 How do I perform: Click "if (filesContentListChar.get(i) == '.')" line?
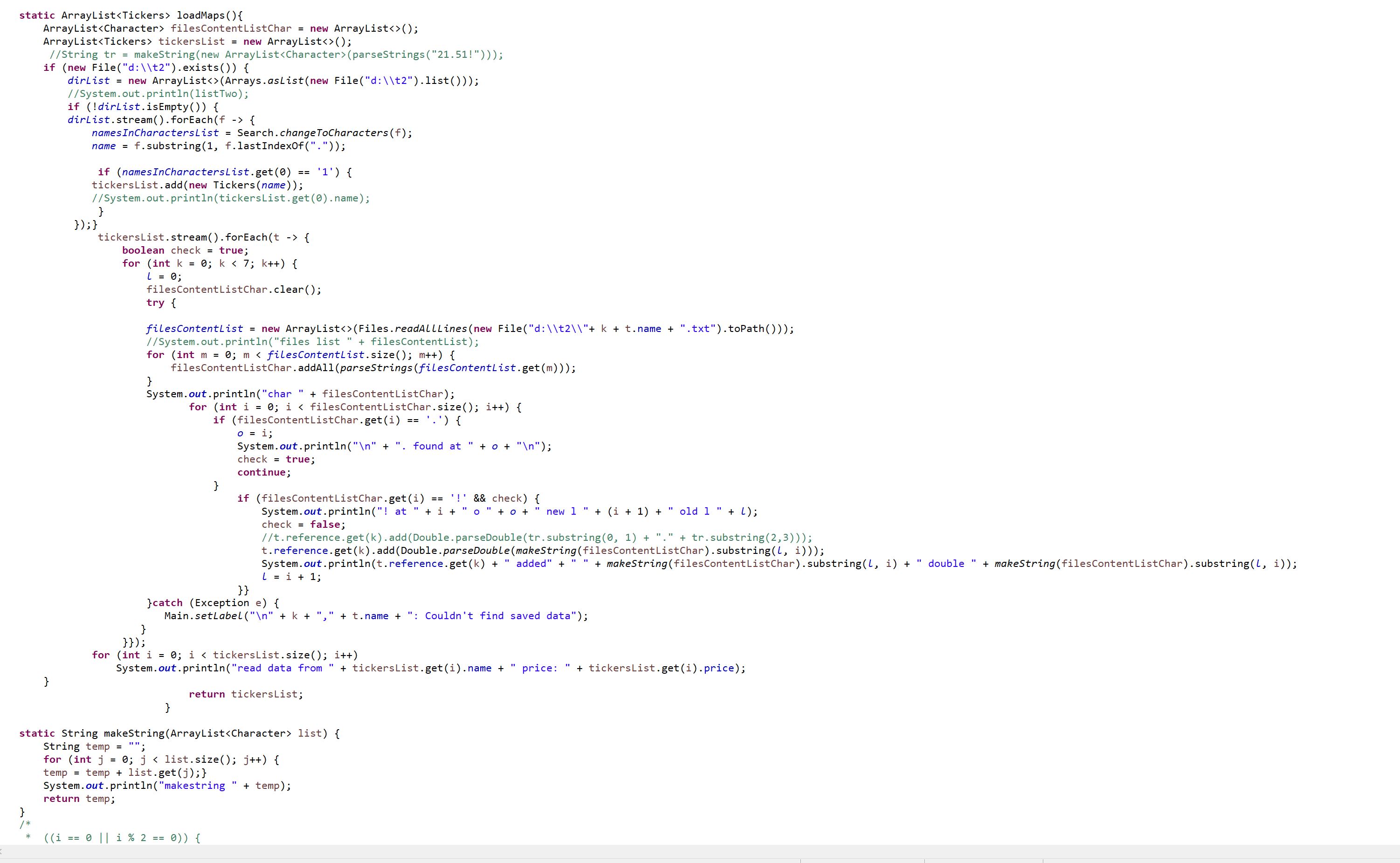pyautogui.click(x=338, y=420)
